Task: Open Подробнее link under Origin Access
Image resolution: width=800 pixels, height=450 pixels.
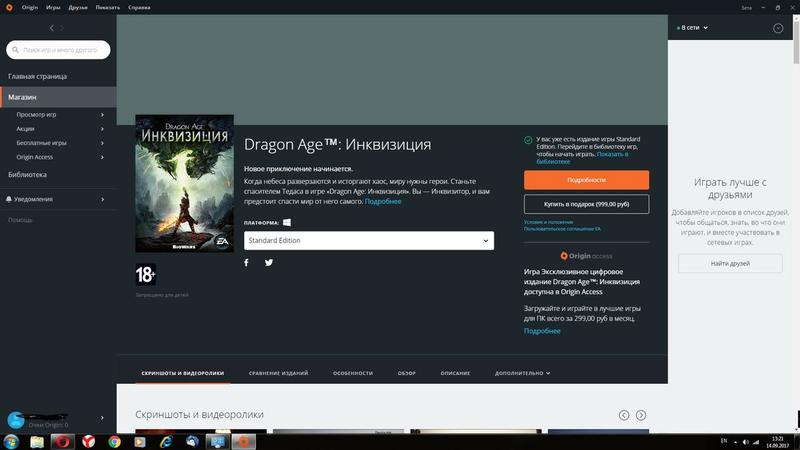Action: click(542, 331)
